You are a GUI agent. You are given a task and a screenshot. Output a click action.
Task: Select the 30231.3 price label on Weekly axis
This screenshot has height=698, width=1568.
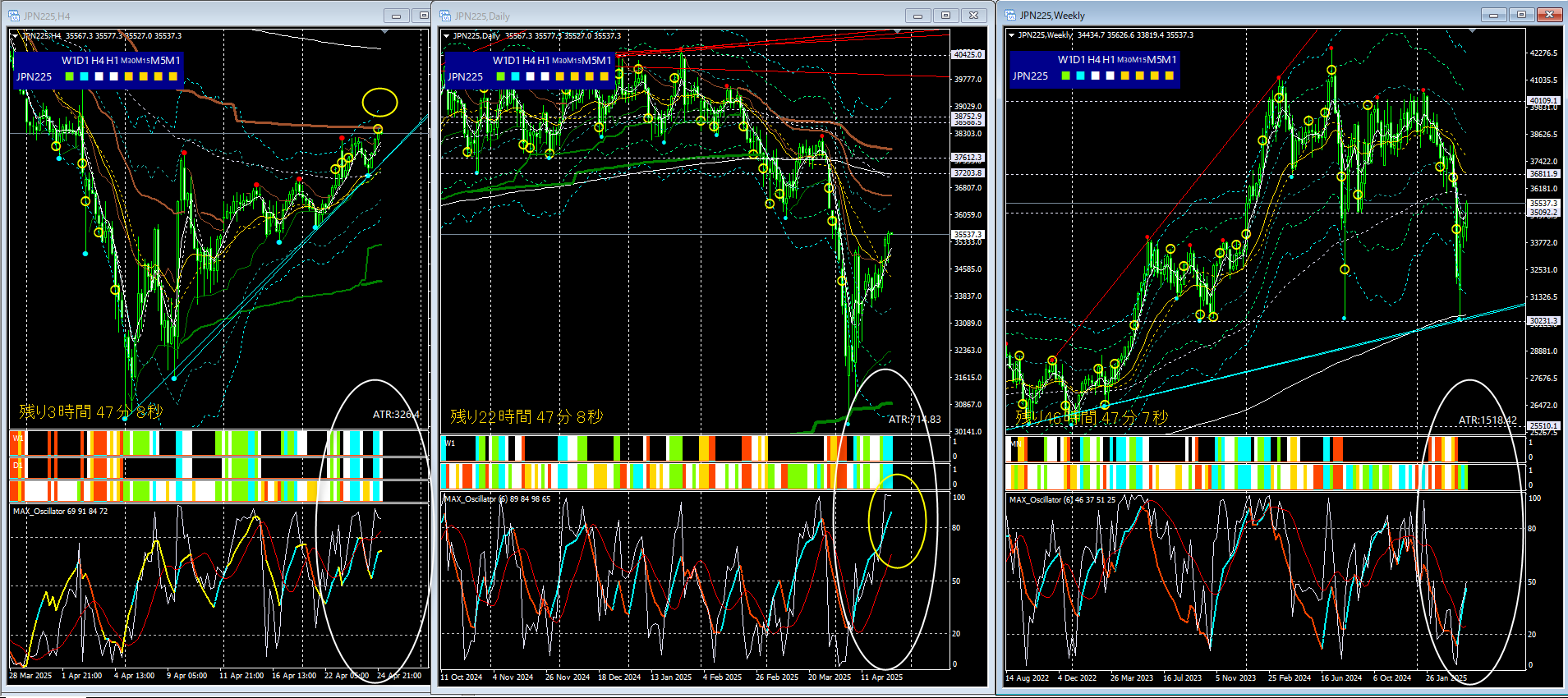(1543, 320)
